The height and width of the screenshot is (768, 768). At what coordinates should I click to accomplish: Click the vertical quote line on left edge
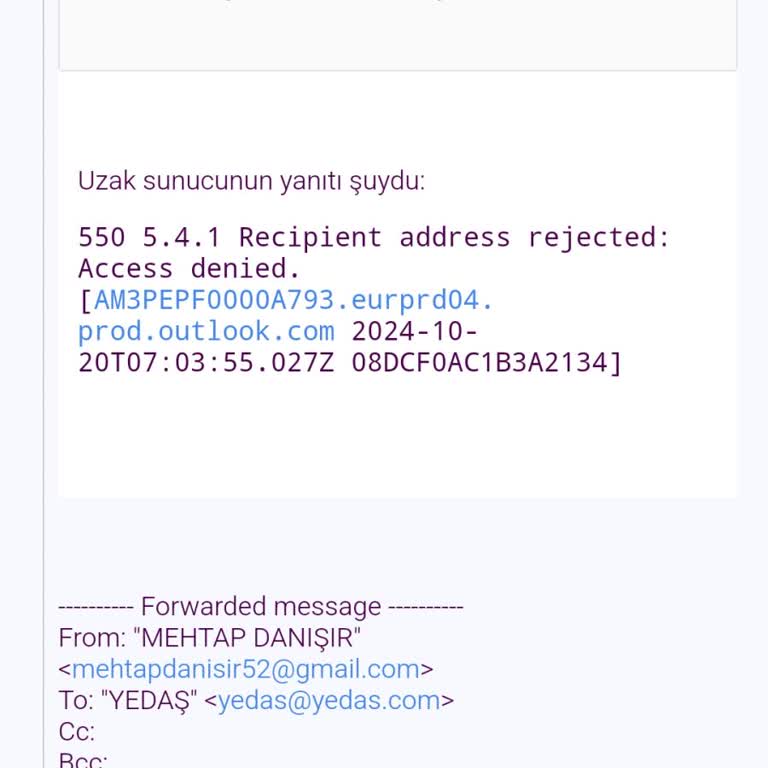point(43,400)
